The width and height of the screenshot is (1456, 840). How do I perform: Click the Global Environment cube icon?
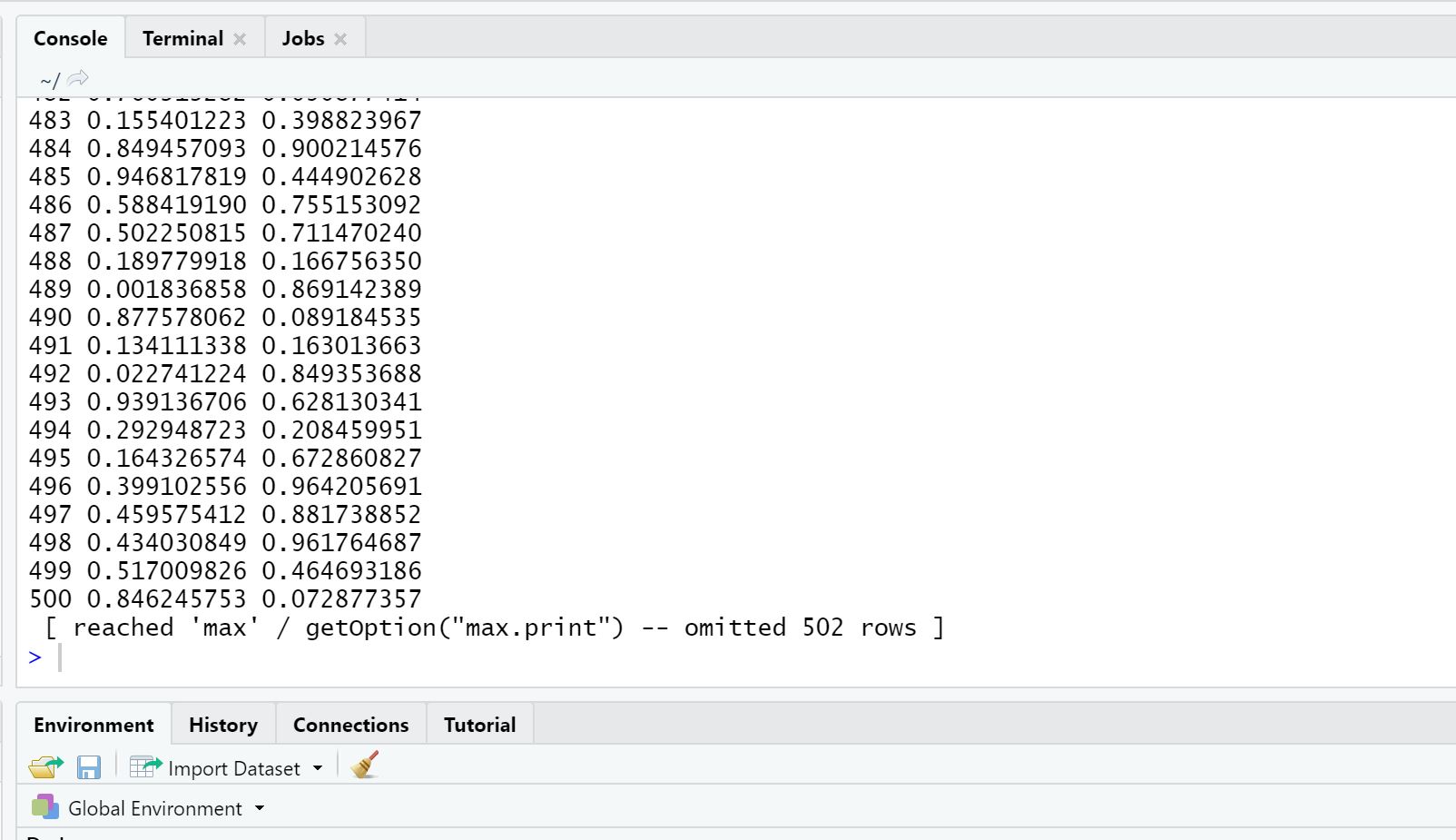pos(44,806)
